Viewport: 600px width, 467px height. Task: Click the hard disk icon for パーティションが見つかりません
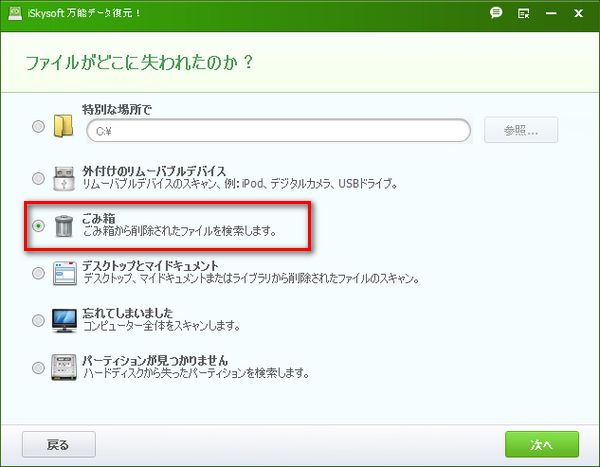pos(64,367)
